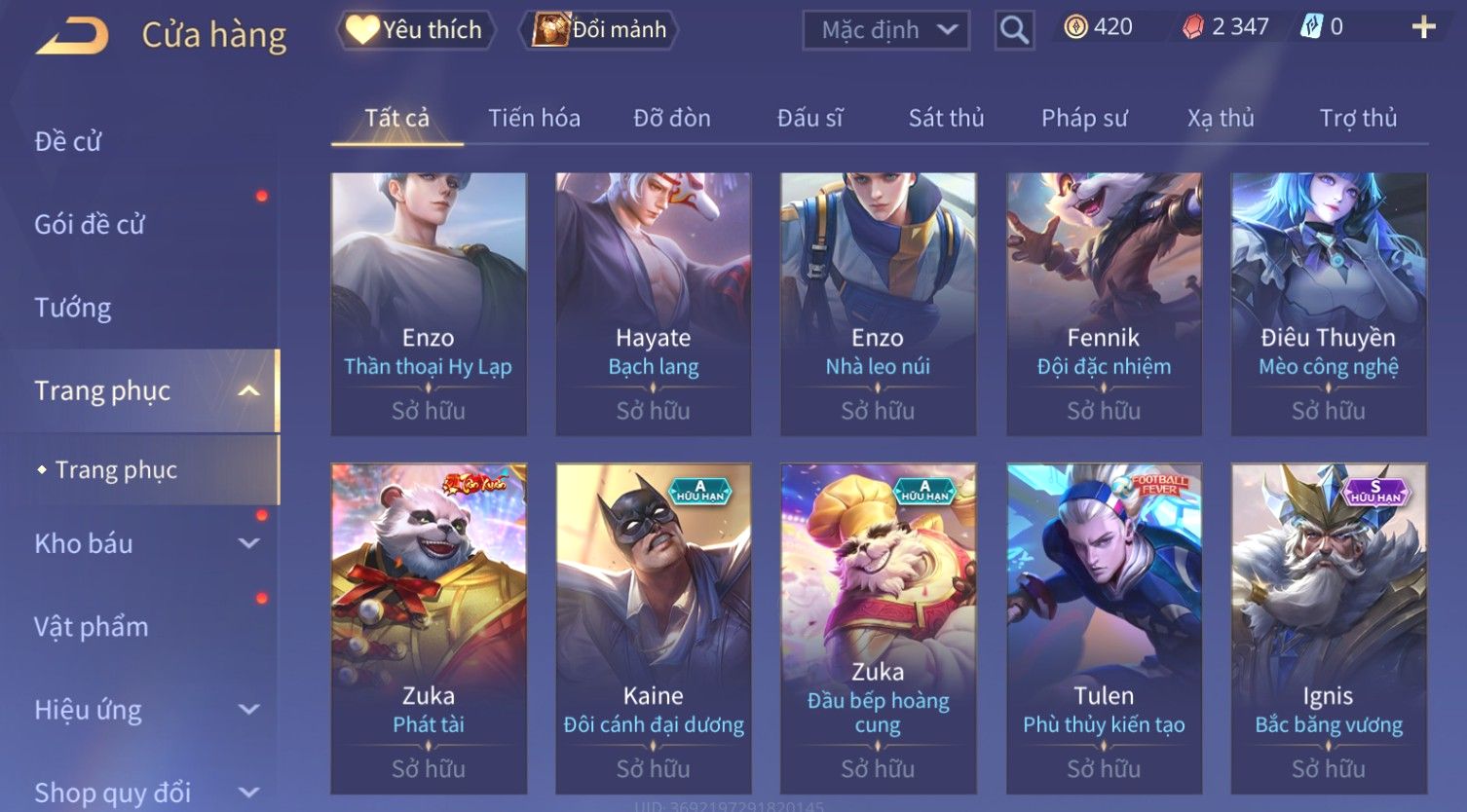Open Kaine Đôi cánh đại dương skin card
This screenshot has width=1467, height=812.
[654, 628]
